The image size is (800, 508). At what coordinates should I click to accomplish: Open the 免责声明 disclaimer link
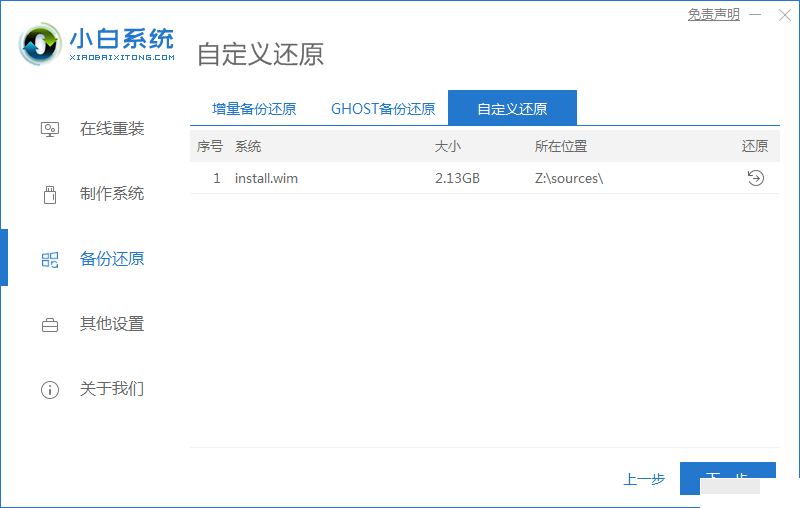713,14
